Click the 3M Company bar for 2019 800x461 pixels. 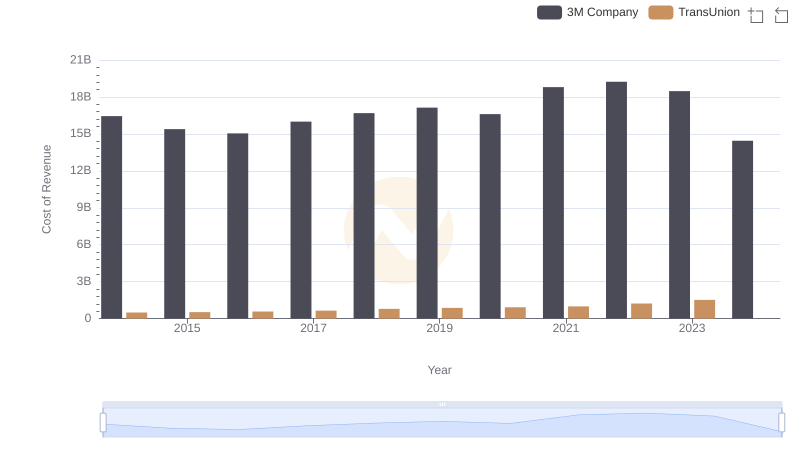click(427, 213)
